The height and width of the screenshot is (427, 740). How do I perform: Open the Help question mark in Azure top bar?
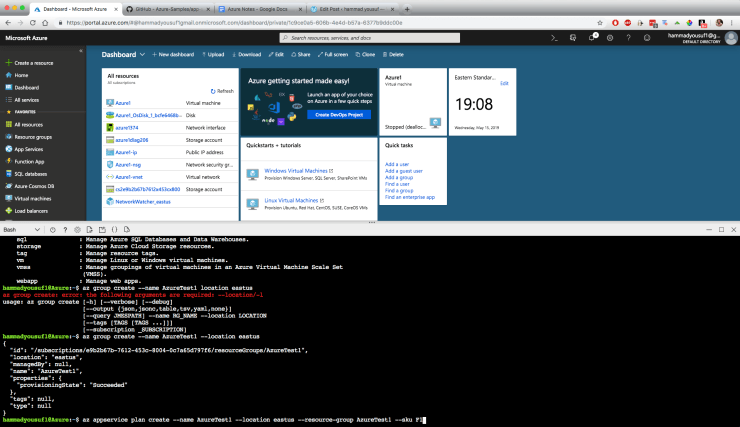pyautogui.click(x=628, y=38)
